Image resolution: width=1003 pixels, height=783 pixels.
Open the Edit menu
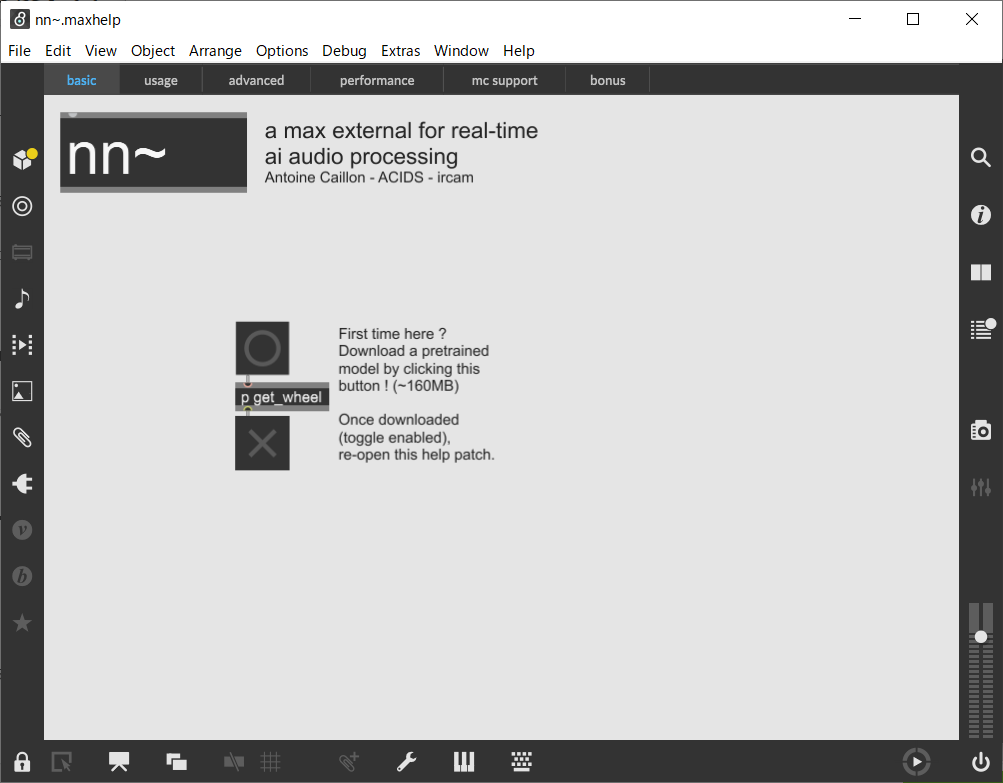pyautogui.click(x=58, y=51)
